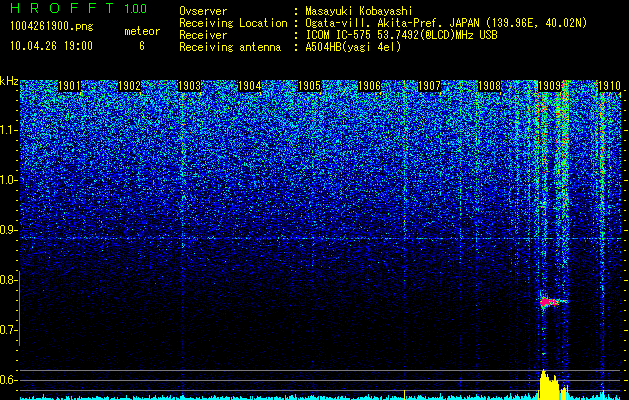Click the pink meteor echo on spectrogram
The width and height of the screenshot is (629, 400).
[x=548, y=302]
